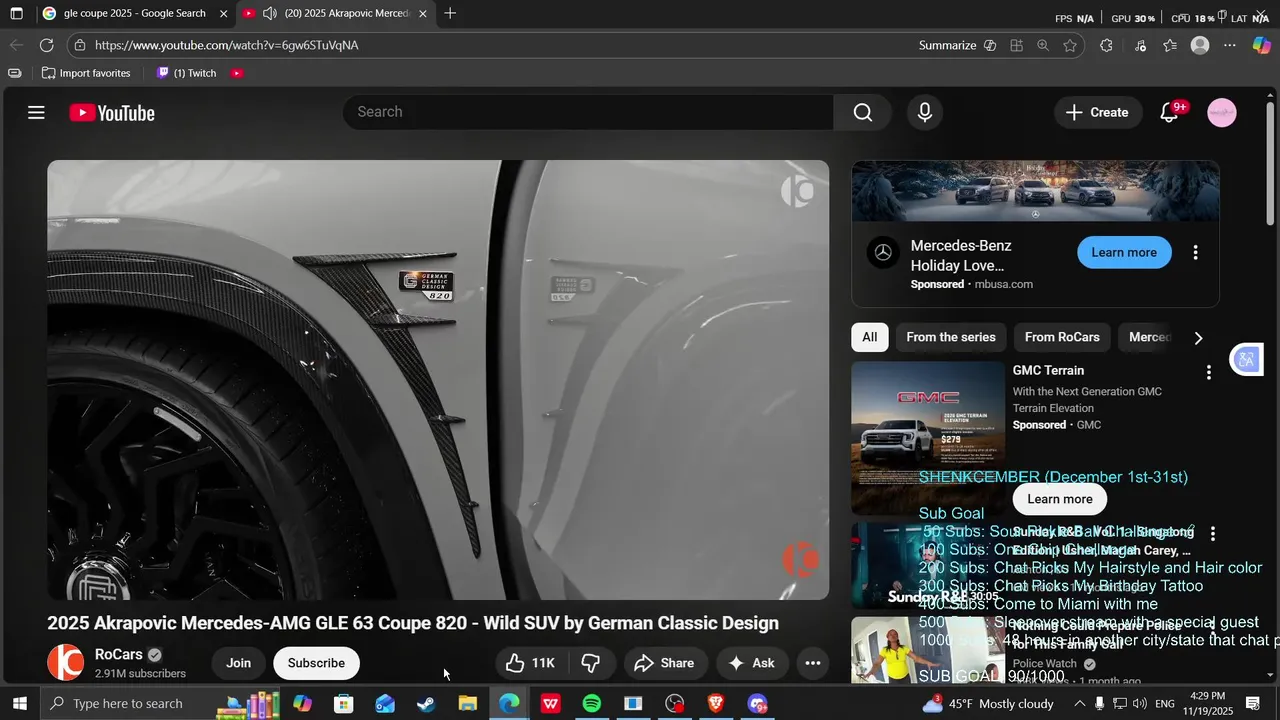Click Learn more on the GMC Terrain ad
This screenshot has height=720, width=1280.
pos(1060,499)
